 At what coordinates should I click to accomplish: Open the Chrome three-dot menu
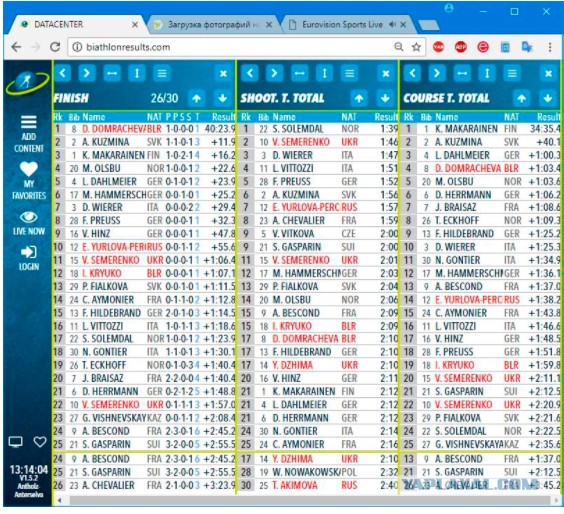click(550, 47)
